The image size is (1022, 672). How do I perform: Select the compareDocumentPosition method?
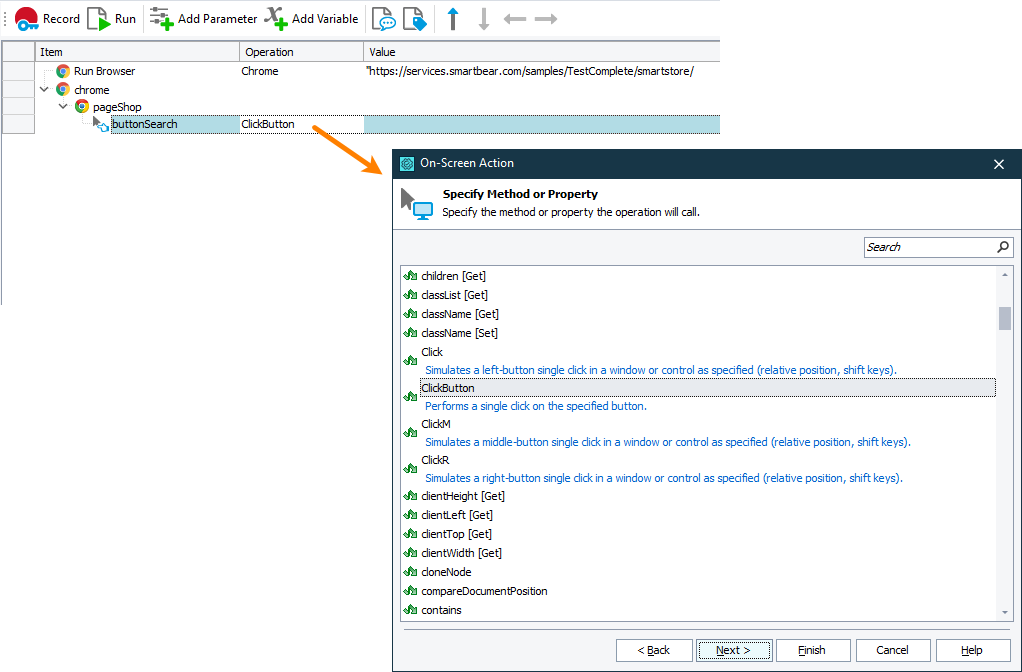coord(484,591)
